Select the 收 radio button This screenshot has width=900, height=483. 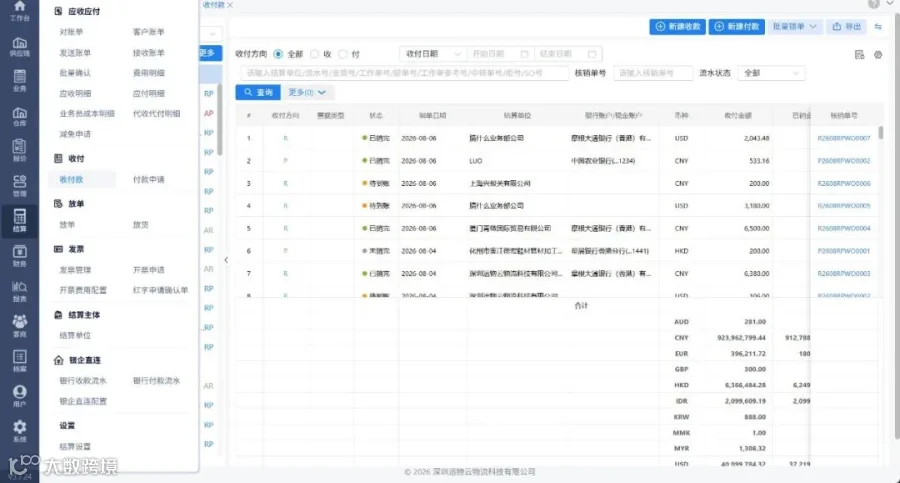tap(315, 54)
